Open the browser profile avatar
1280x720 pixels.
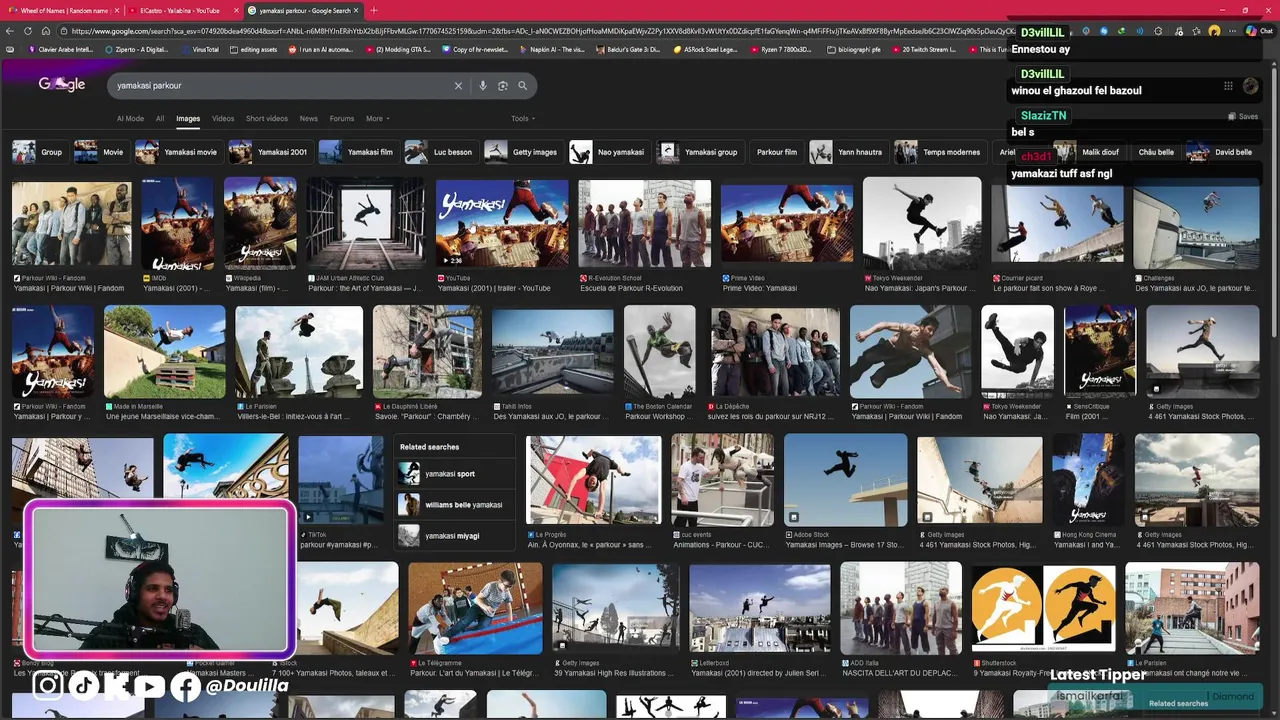(x=1214, y=31)
